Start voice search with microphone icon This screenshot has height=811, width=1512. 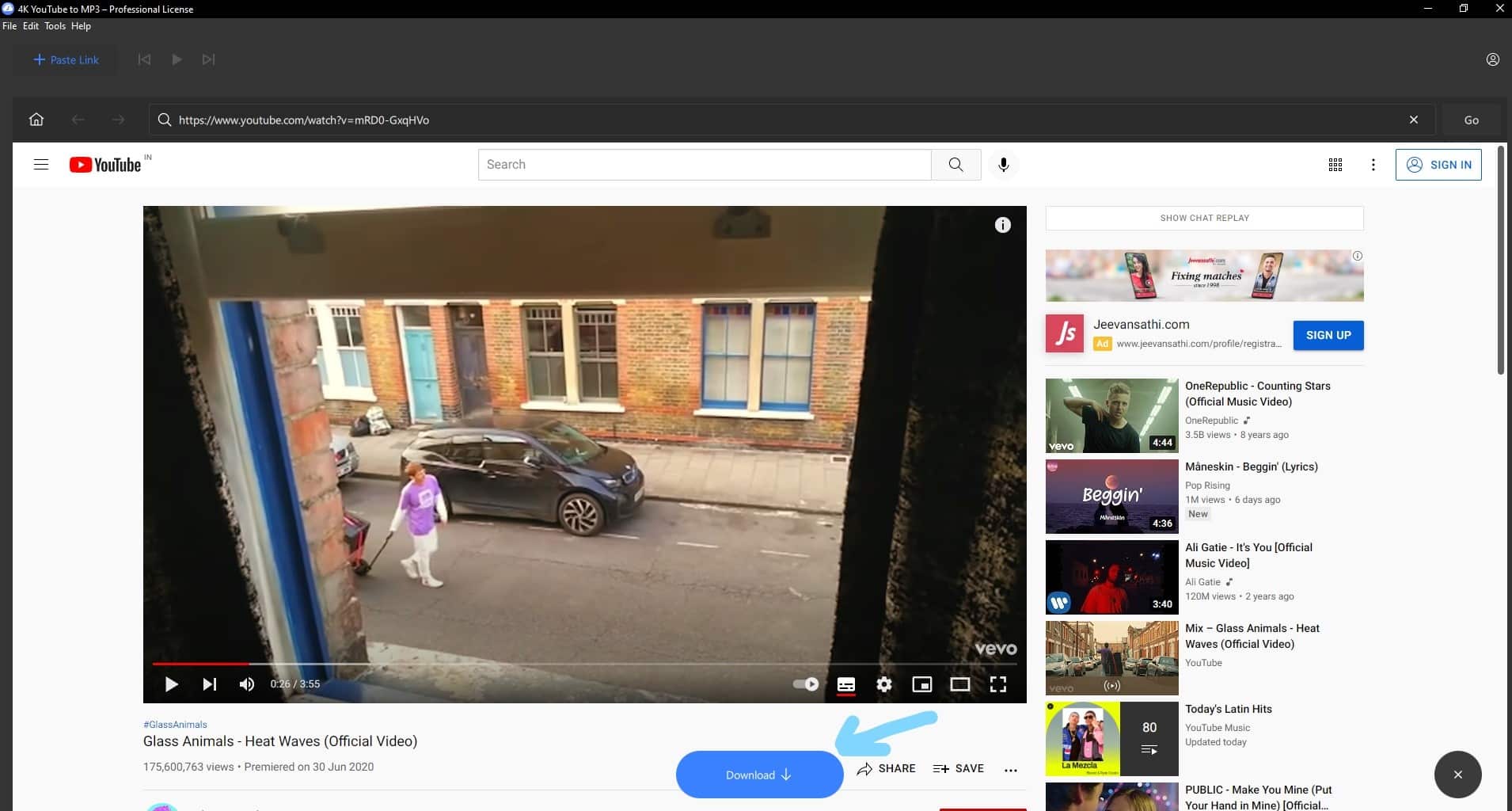point(1003,165)
